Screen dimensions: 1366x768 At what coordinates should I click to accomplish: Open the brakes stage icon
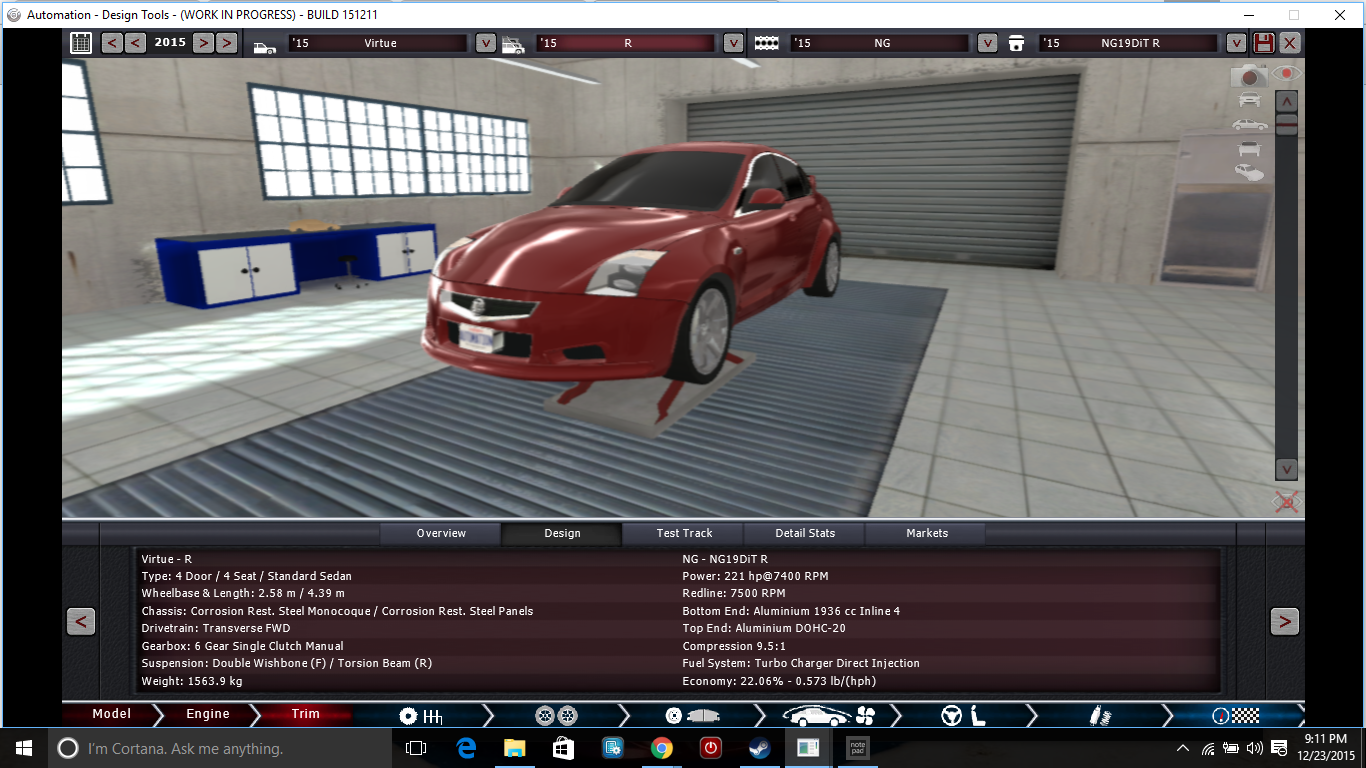(x=691, y=716)
